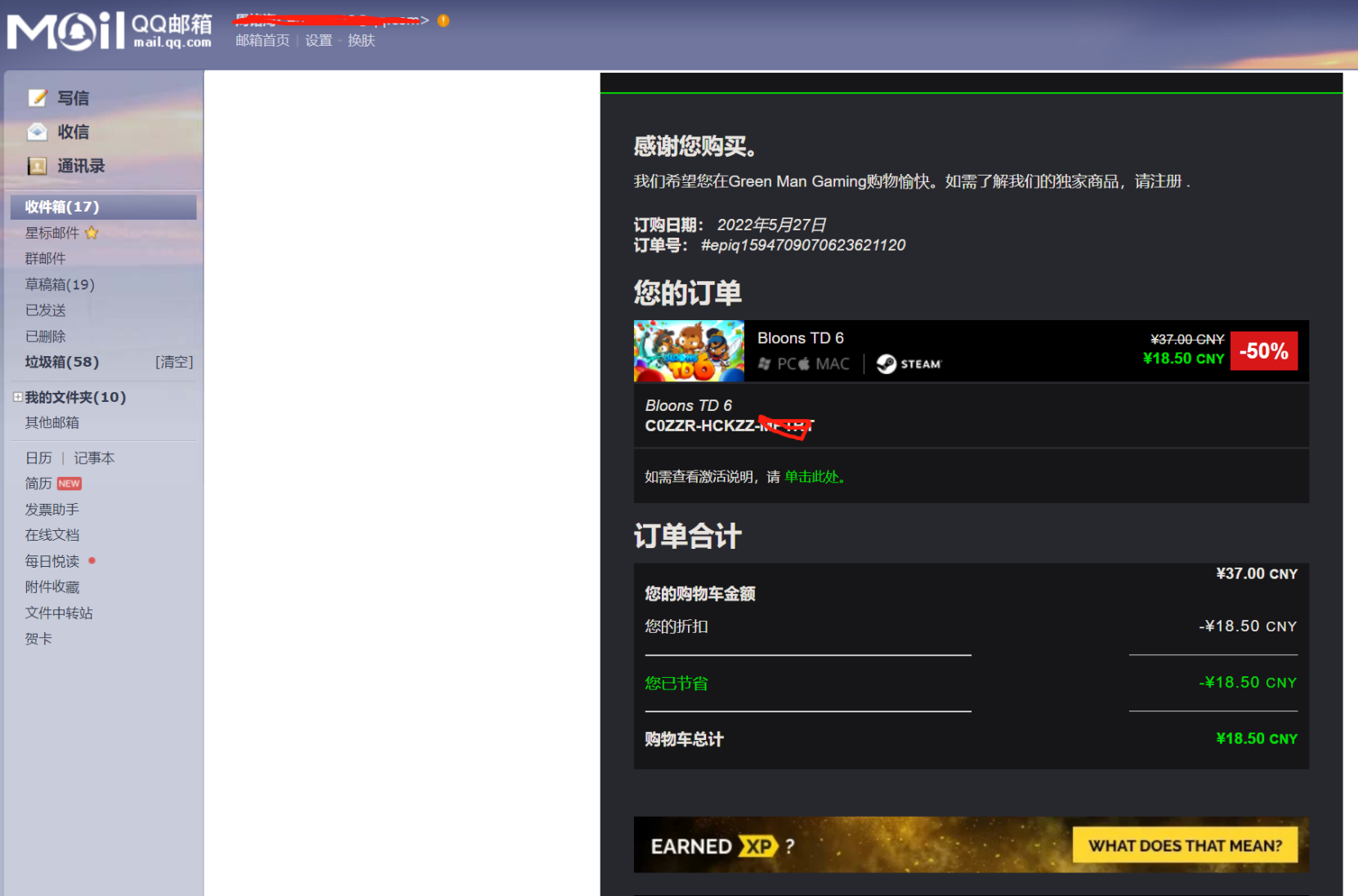Viewport: 1358px width, 896px height.
Task: Open 通讯录 contacts
Action: click(x=81, y=166)
